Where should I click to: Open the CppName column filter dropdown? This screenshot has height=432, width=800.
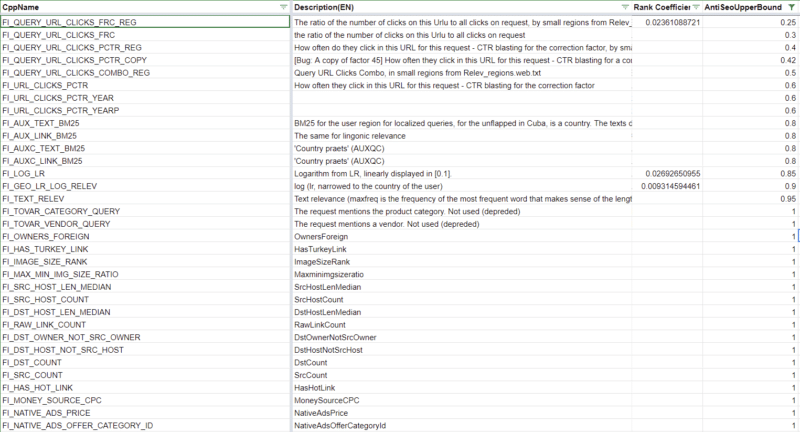pyautogui.click(x=284, y=7)
